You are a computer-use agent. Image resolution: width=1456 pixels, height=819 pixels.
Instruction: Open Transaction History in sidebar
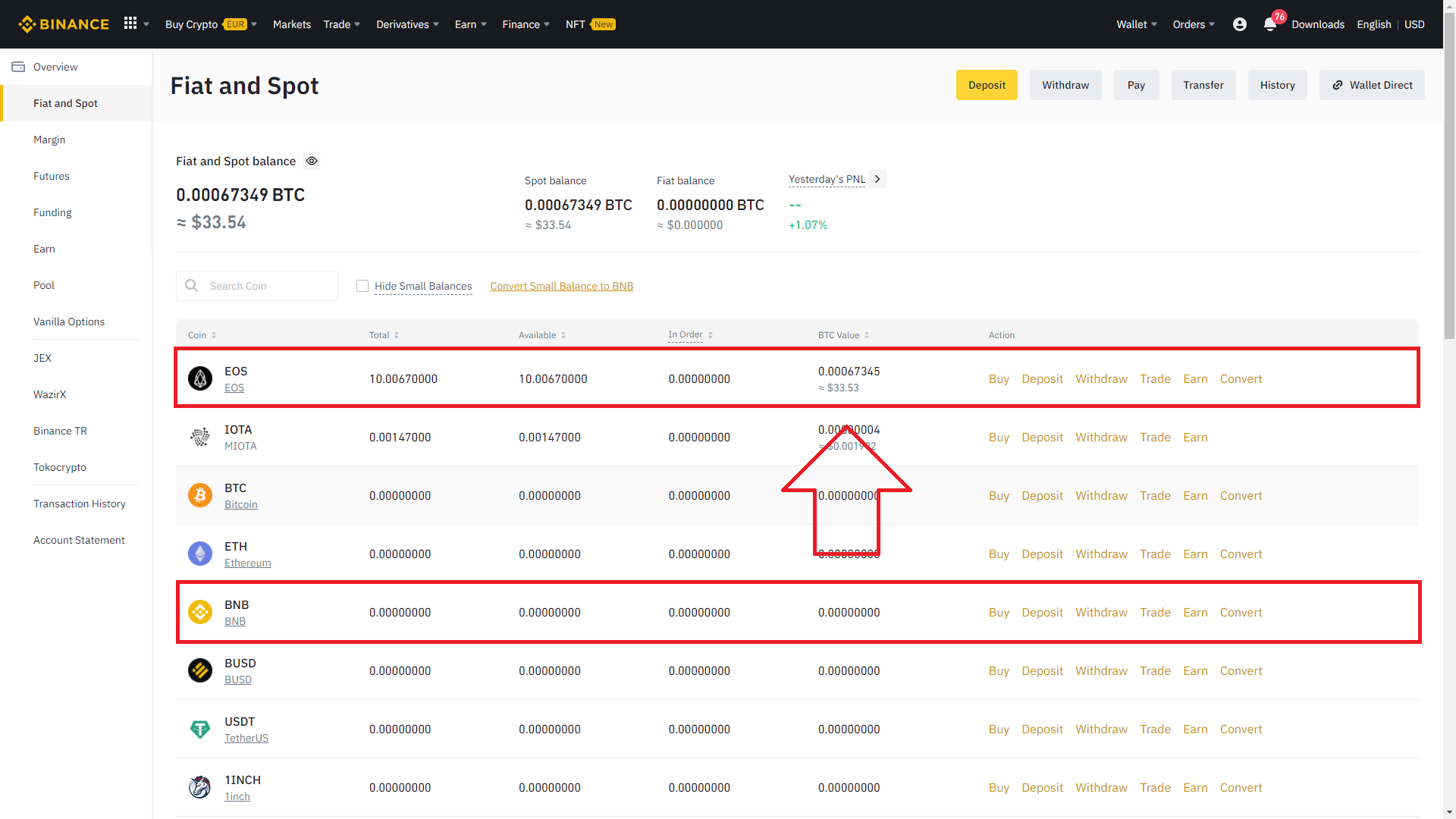coord(80,504)
